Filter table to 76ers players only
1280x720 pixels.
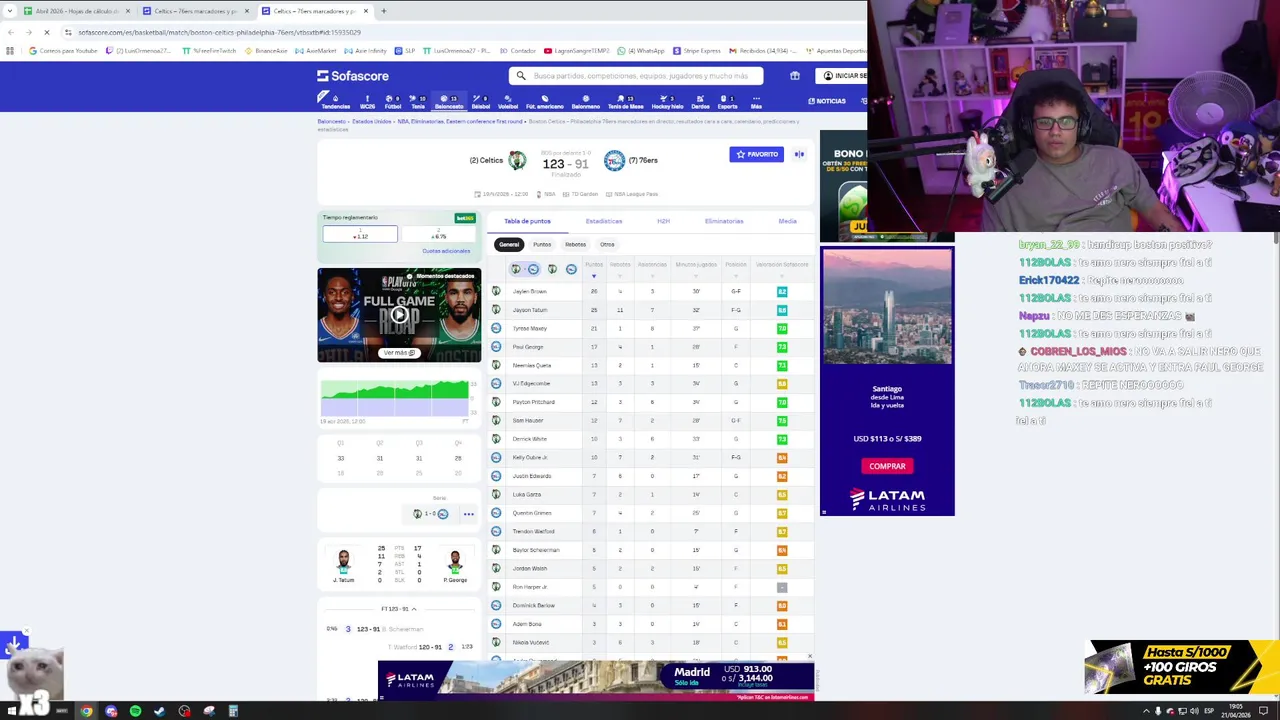571,269
